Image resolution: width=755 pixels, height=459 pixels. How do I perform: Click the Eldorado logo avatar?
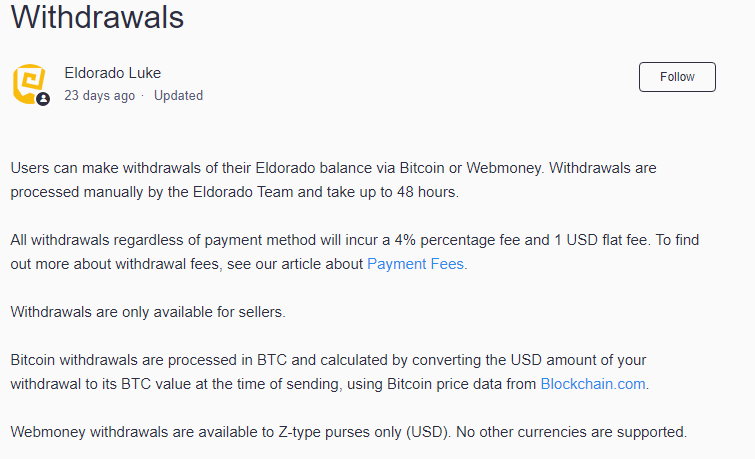(x=29, y=84)
